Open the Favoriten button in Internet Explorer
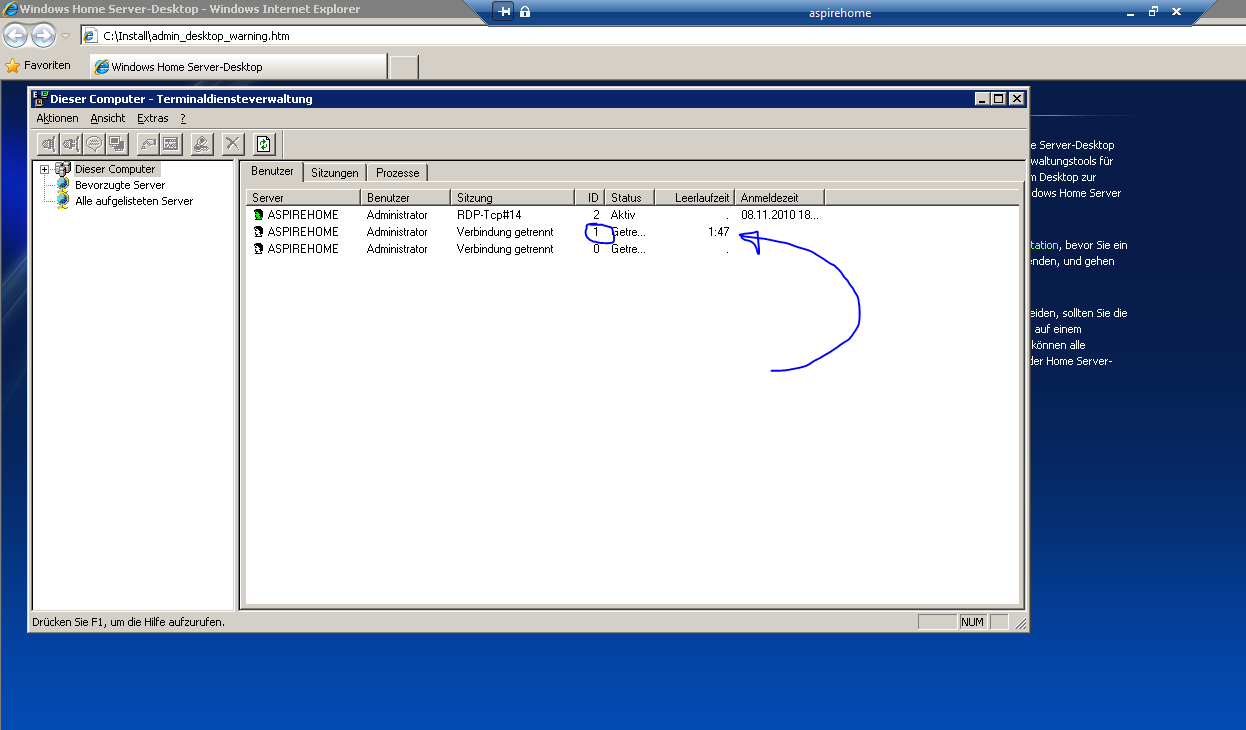This screenshot has width=1246, height=730. [39, 66]
